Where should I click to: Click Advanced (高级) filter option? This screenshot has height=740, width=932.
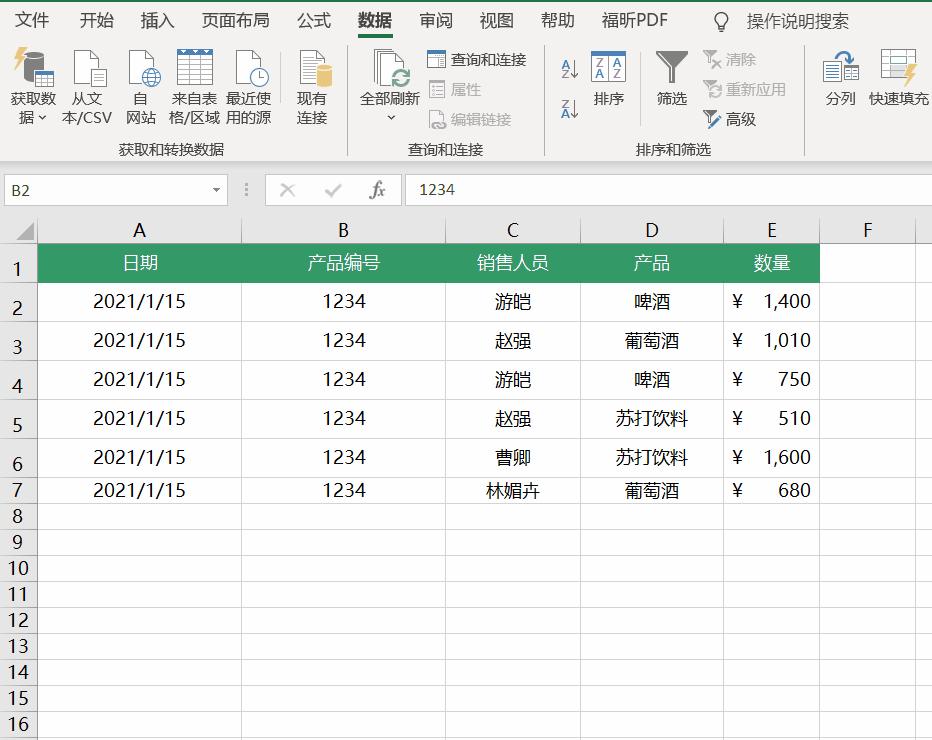(x=740, y=119)
